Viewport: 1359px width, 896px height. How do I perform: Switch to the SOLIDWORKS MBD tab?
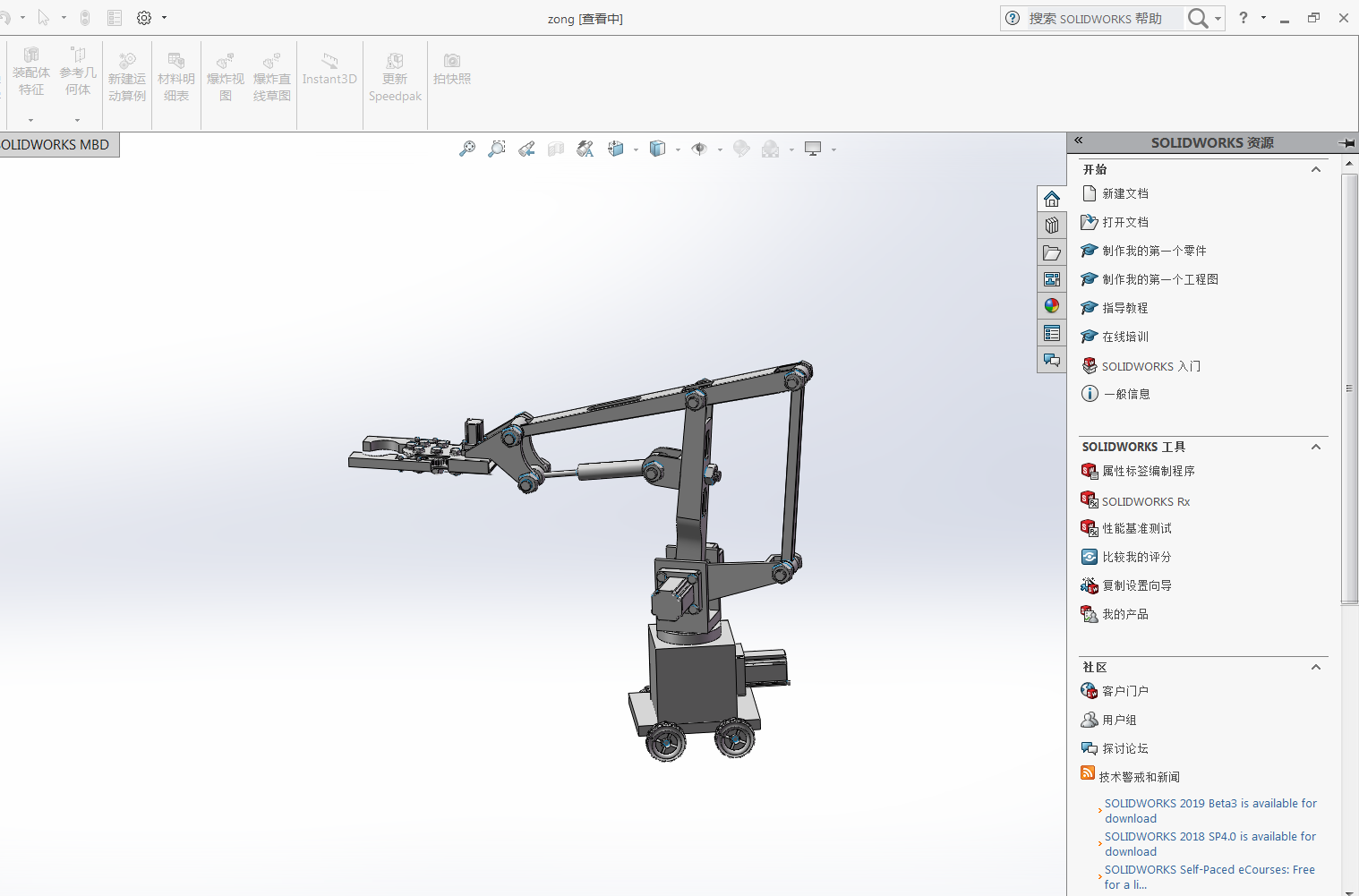point(56,145)
